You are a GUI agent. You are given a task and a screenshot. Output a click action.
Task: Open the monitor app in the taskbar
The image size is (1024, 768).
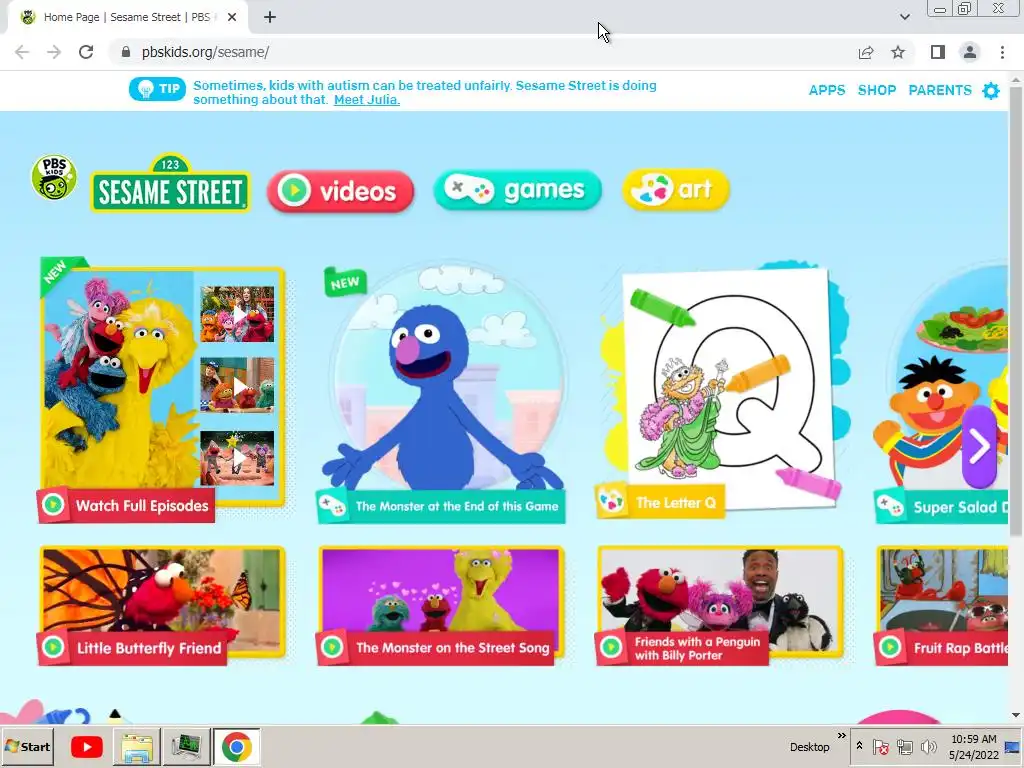pos(186,746)
